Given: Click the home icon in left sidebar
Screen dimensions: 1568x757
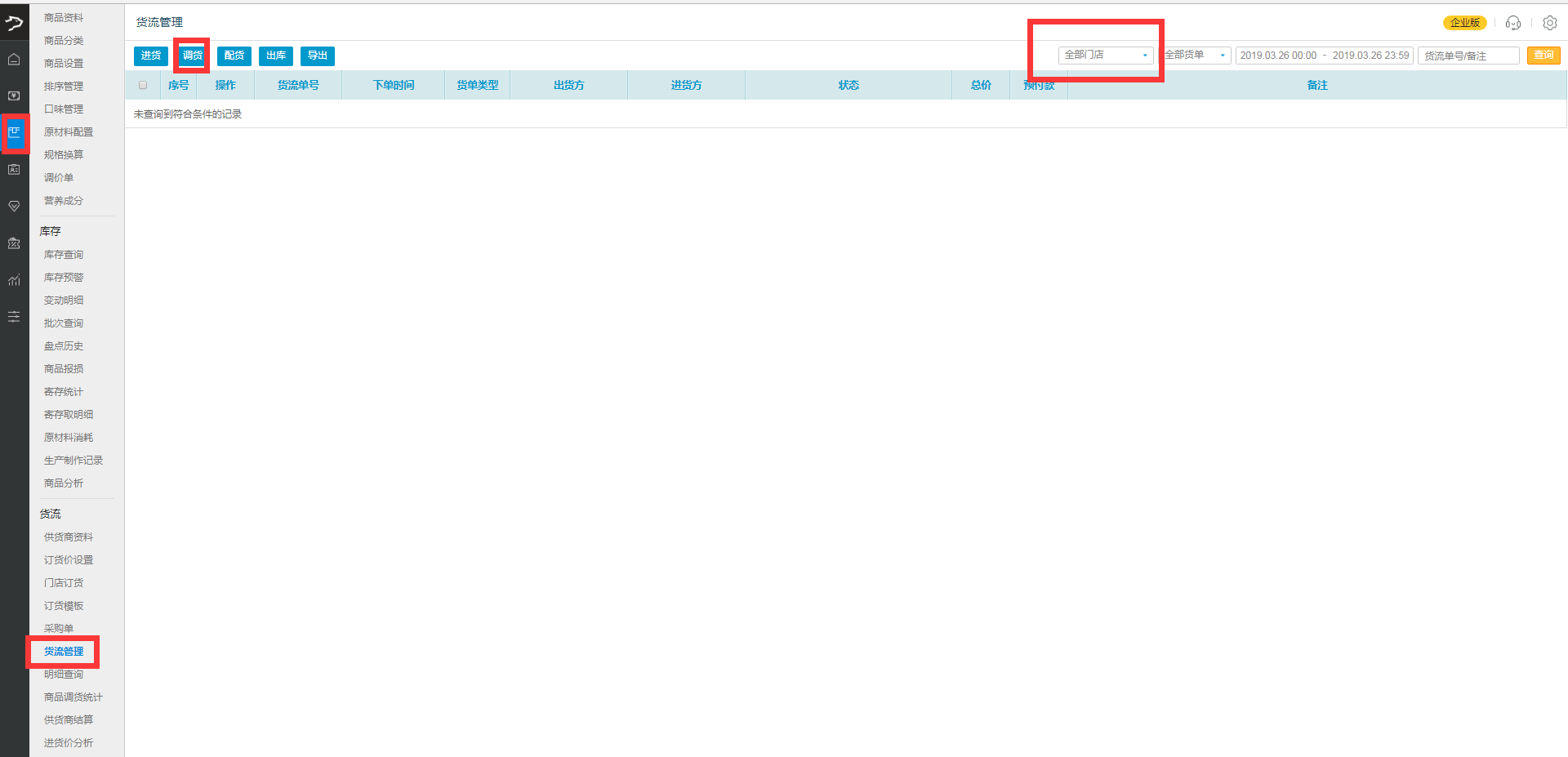Looking at the screenshot, I should pos(14,60).
